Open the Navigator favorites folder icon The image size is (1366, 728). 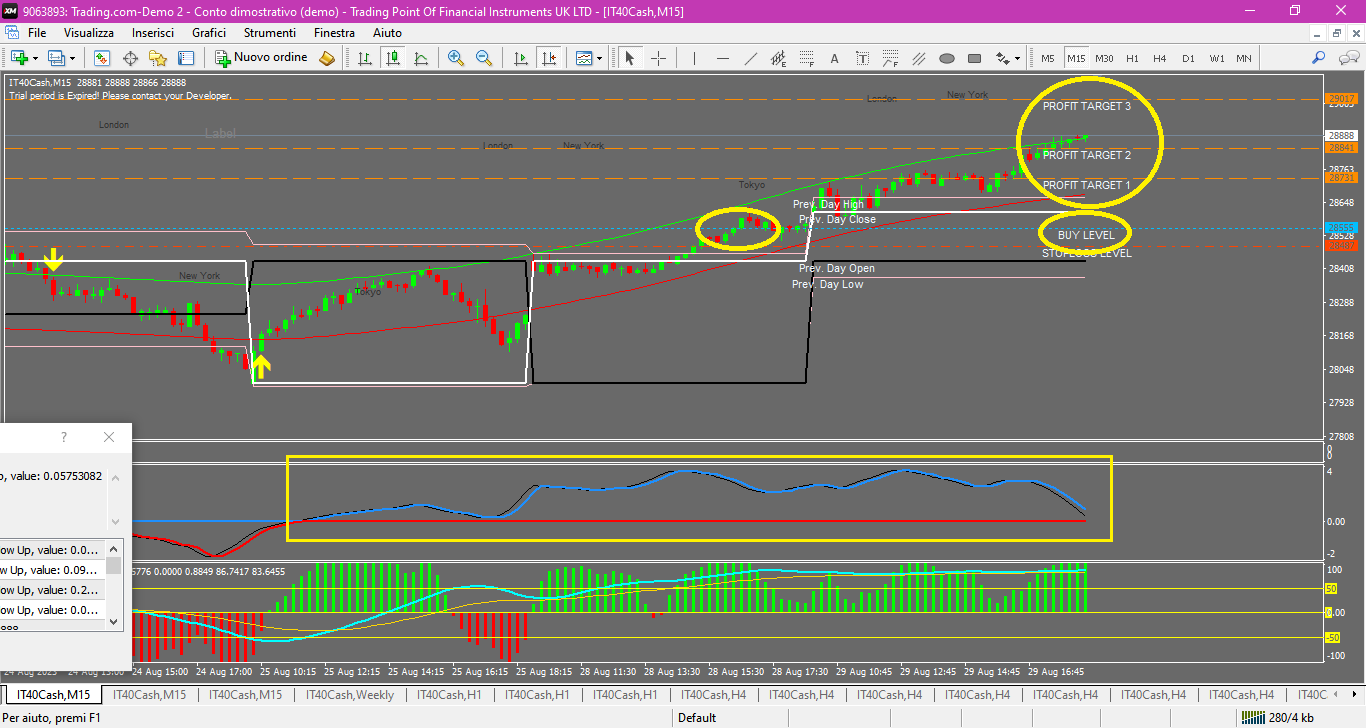coord(158,58)
